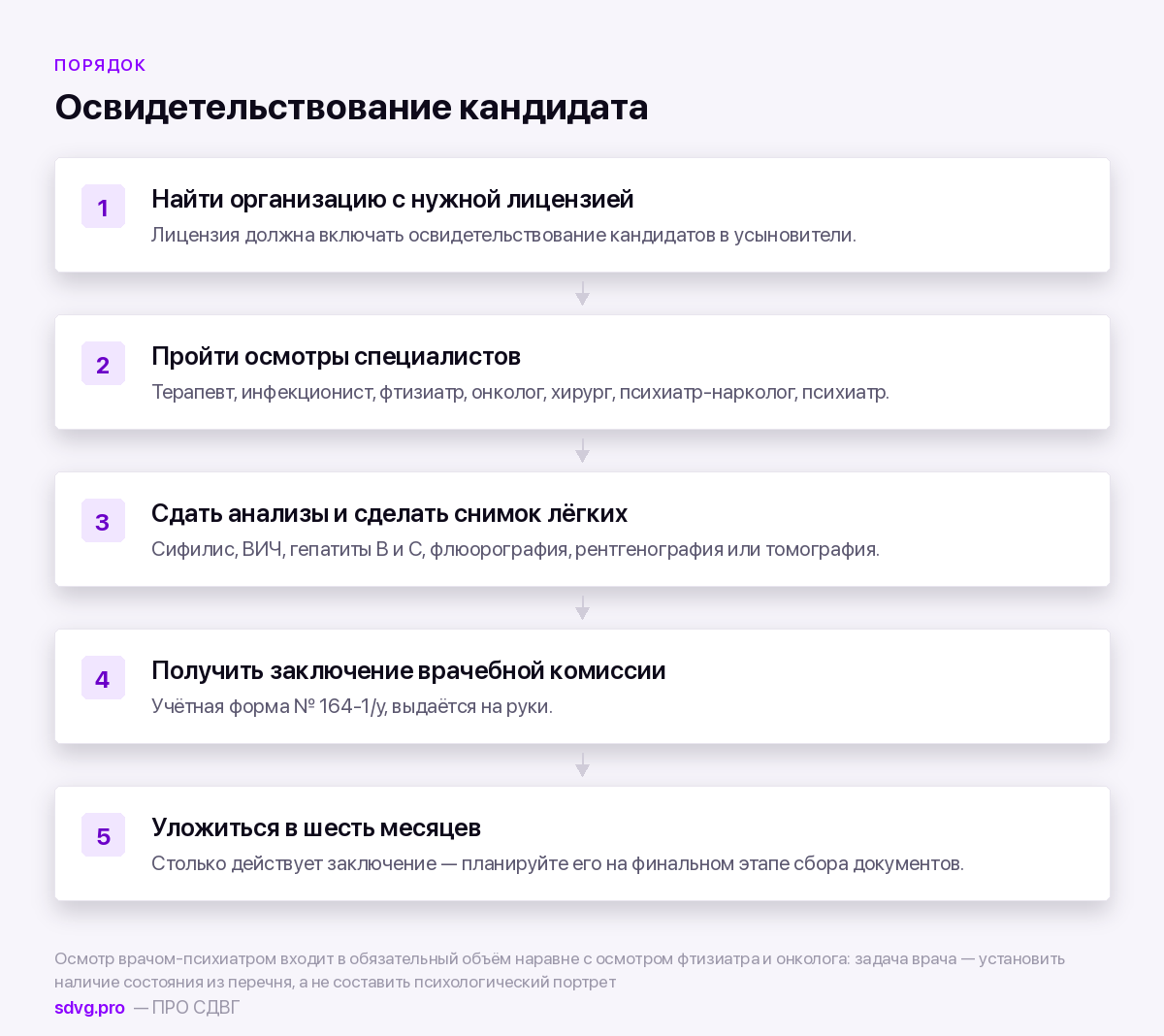The image size is (1164, 1036).
Task: Click the text about license including candidate examination
Action: tap(503, 235)
